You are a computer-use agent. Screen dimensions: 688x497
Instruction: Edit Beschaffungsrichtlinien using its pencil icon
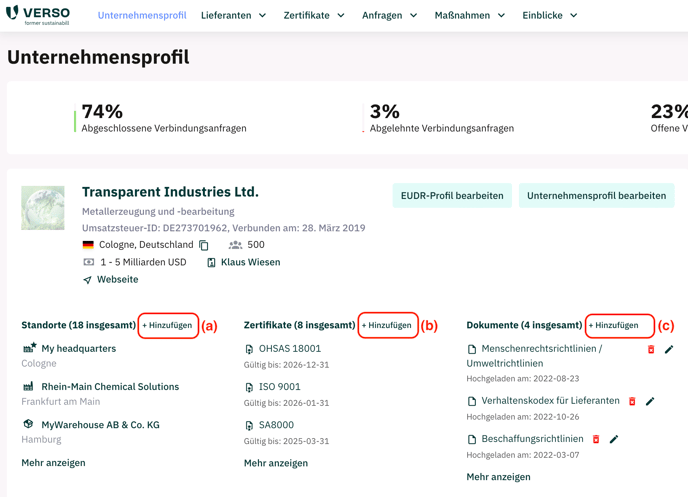tap(614, 439)
